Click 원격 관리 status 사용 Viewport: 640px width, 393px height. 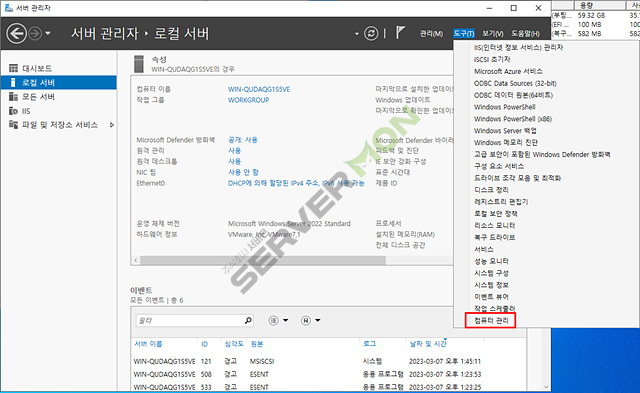pos(234,151)
